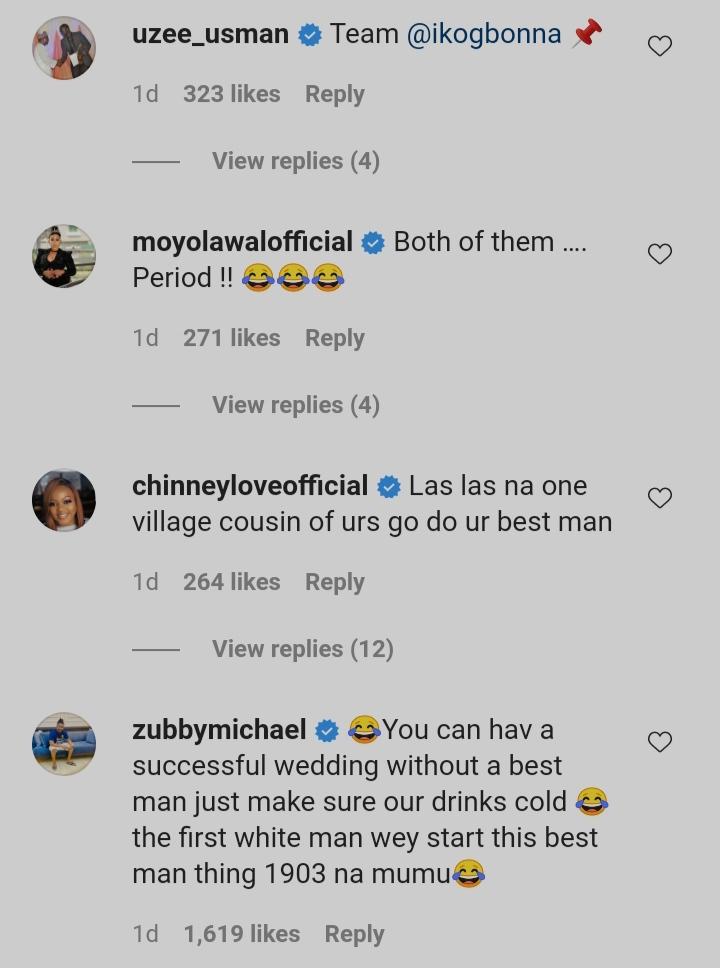Reply to moyolawalofficial's comment
Viewport: 720px width, 968px height.
point(334,338)
